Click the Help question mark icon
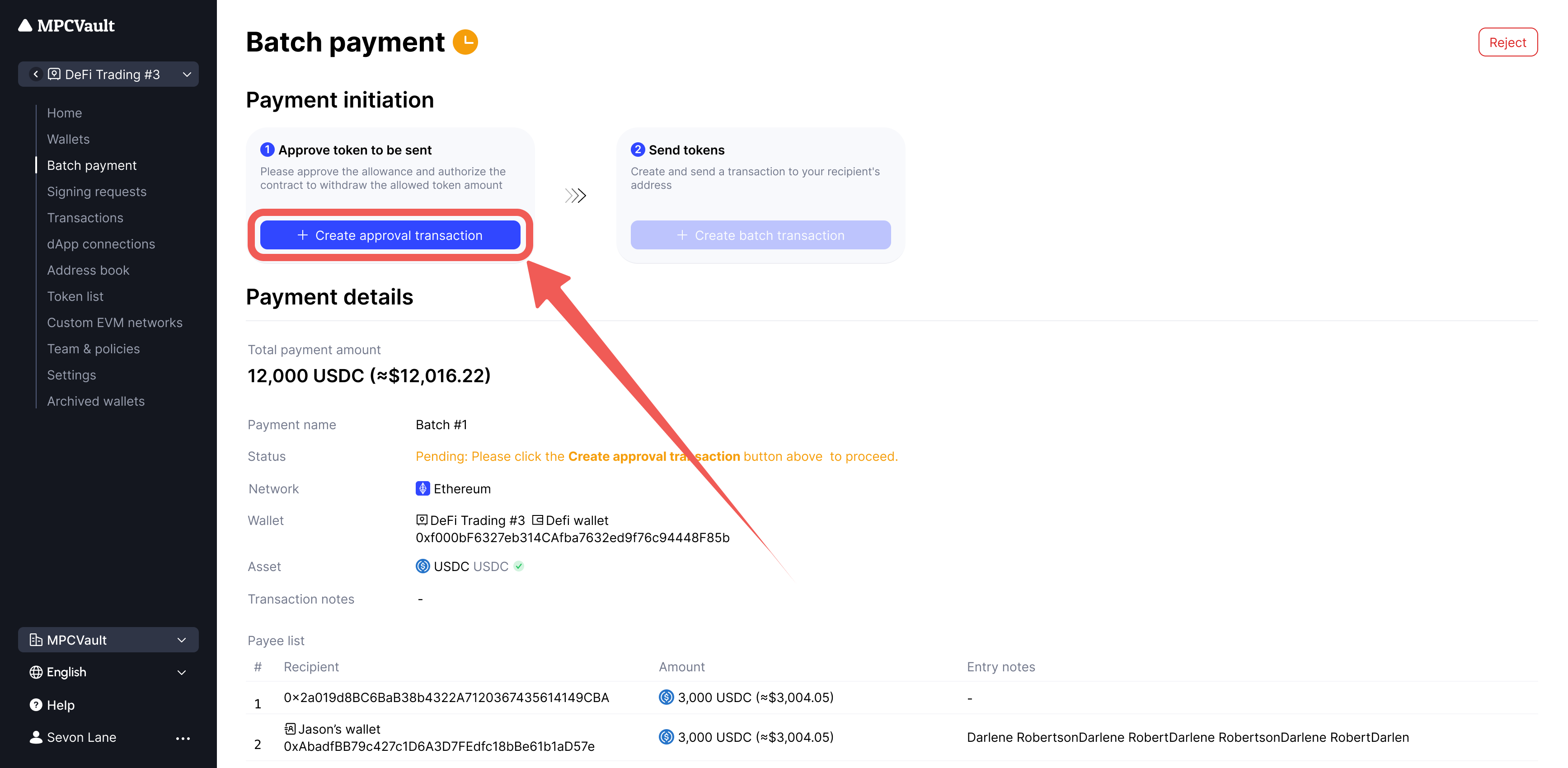Screen dimensions: 1568x768 36,705
